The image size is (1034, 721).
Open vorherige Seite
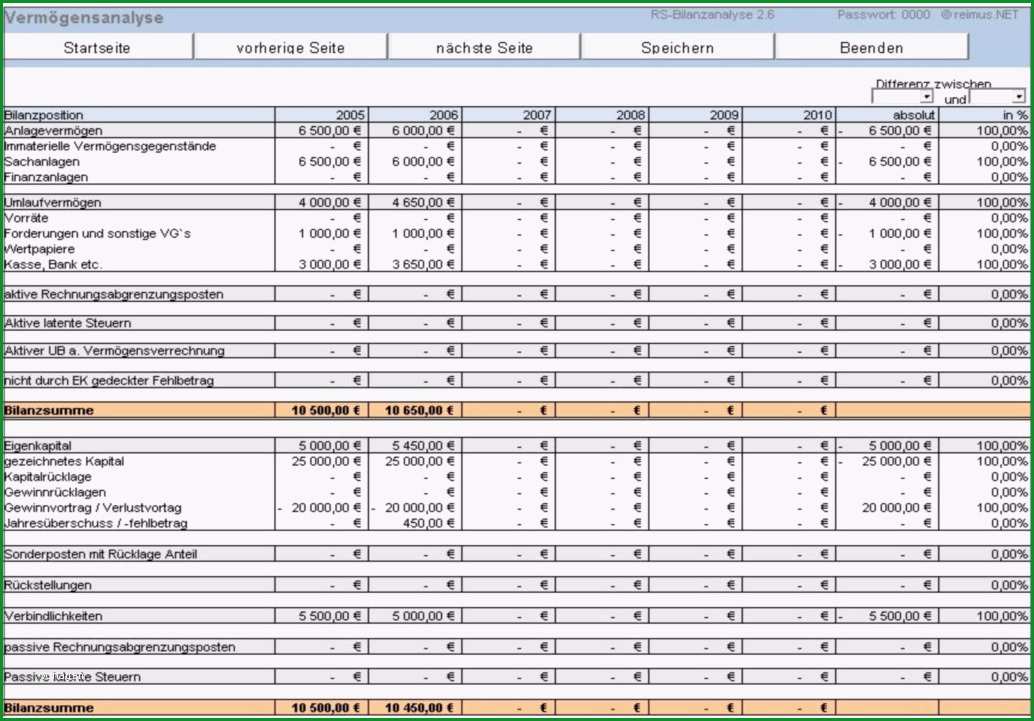290,47
